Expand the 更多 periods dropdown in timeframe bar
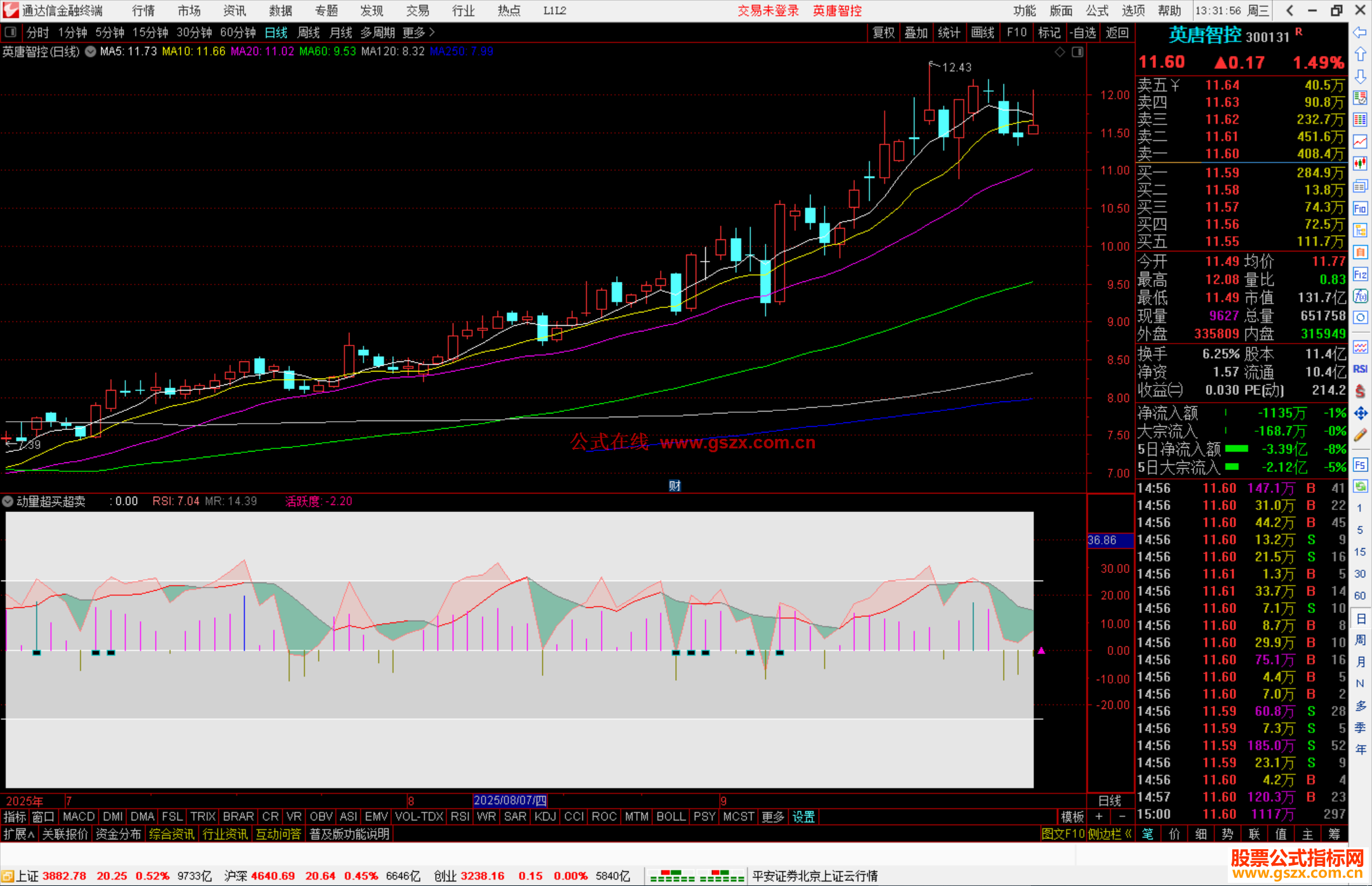The image size is (1372, 886). [419, 32]
